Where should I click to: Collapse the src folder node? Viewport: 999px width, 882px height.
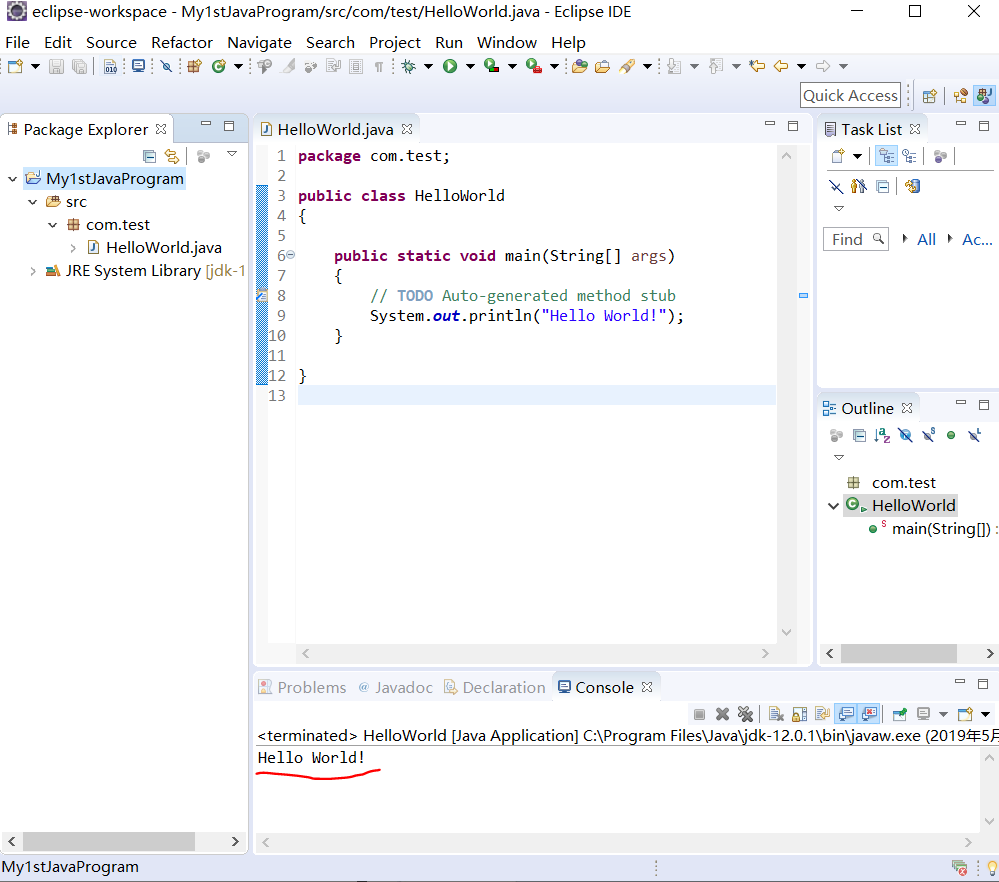[x=32, y=202]
